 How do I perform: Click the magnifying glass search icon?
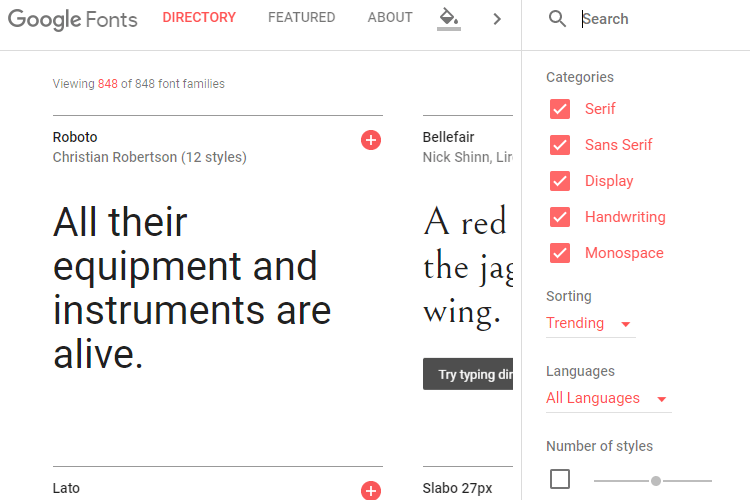[x=557, y=19]
